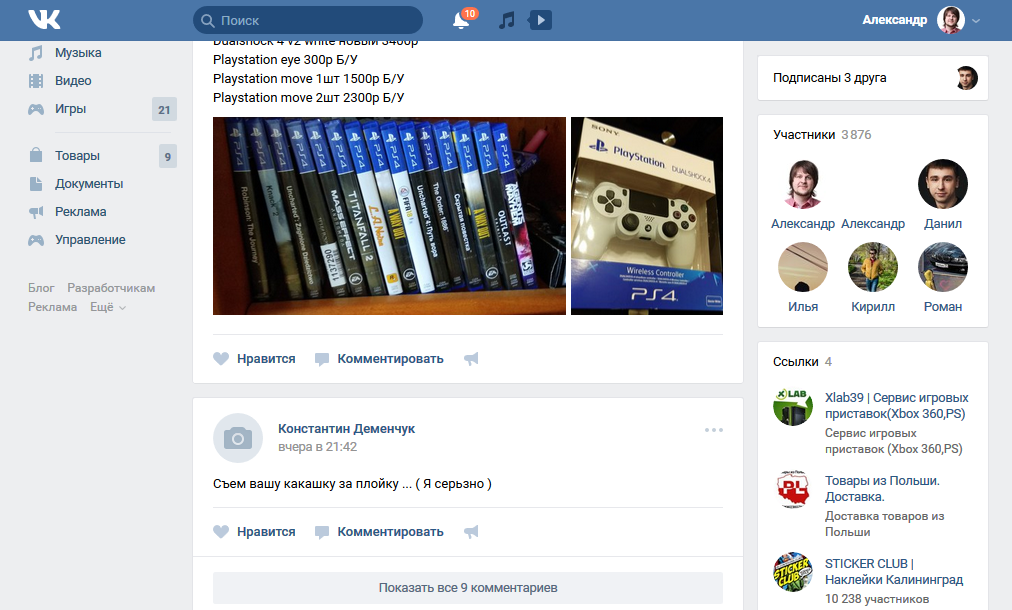Open Товары из Польши logo icon

(793, 490)
